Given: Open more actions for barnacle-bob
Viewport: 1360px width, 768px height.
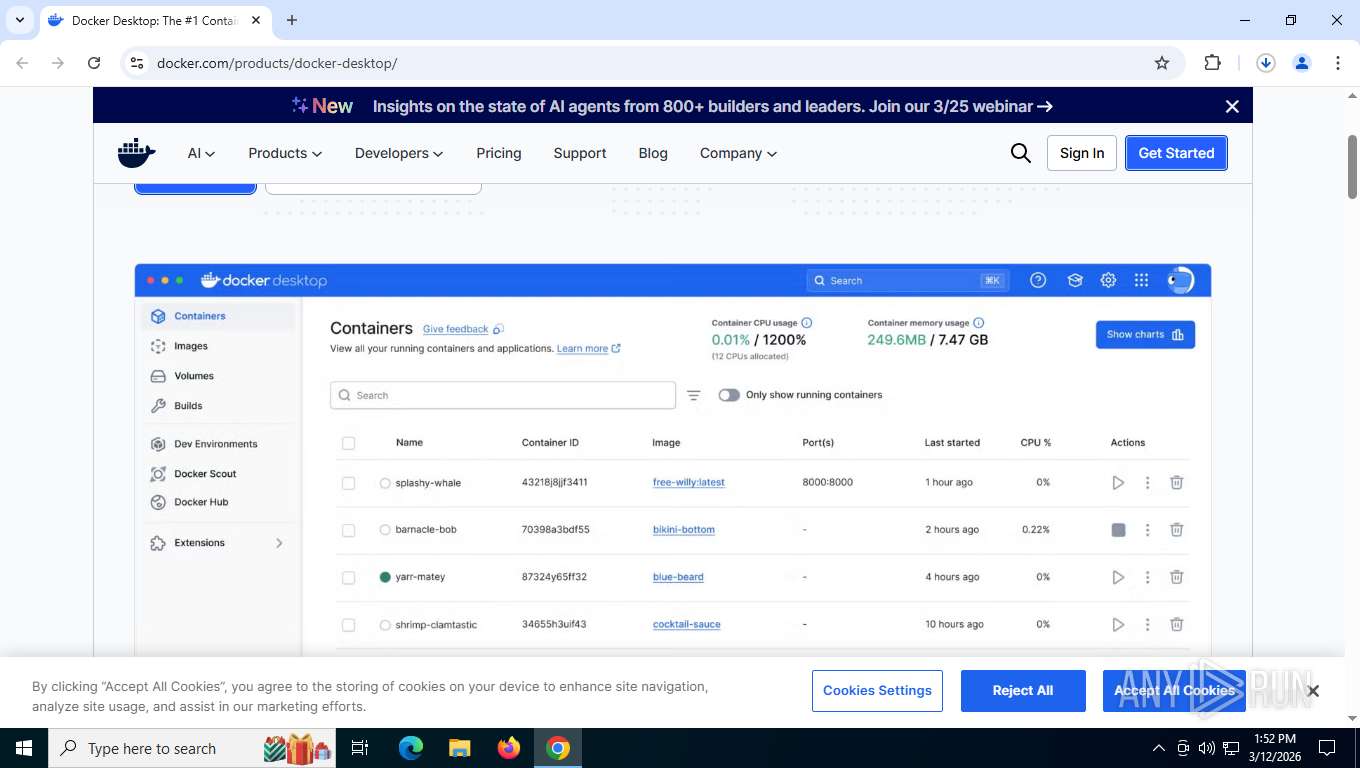Looking at the screenshot, I should pyautogui.click(x=1147, y=530).
